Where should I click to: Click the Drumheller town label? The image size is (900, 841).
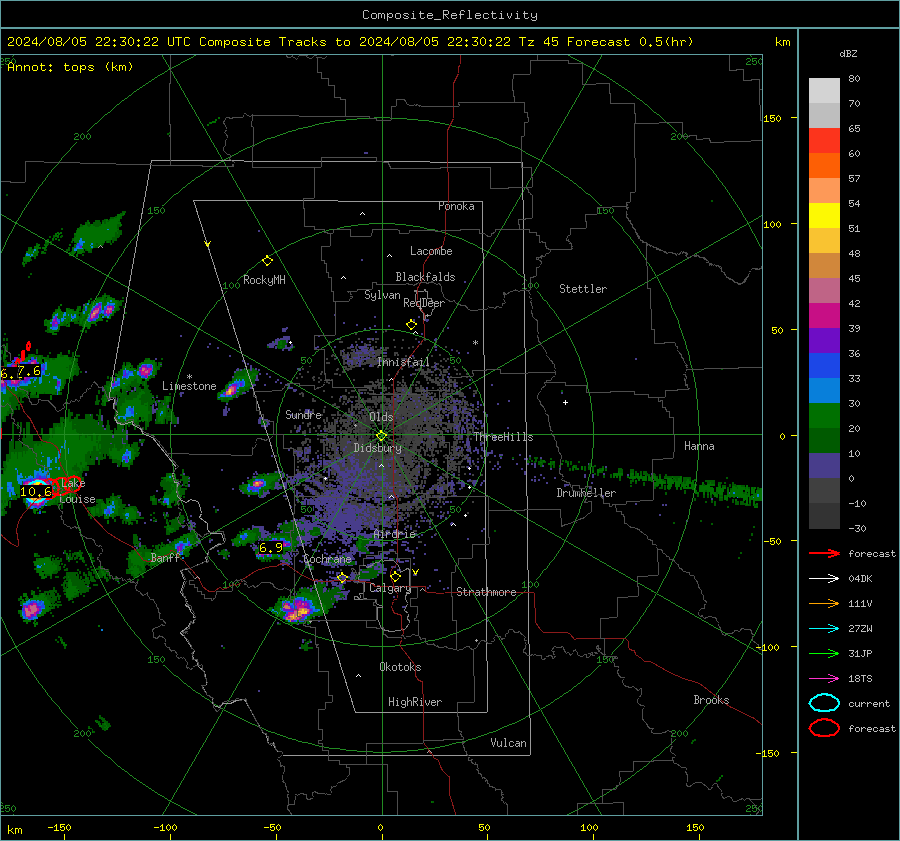586,493
